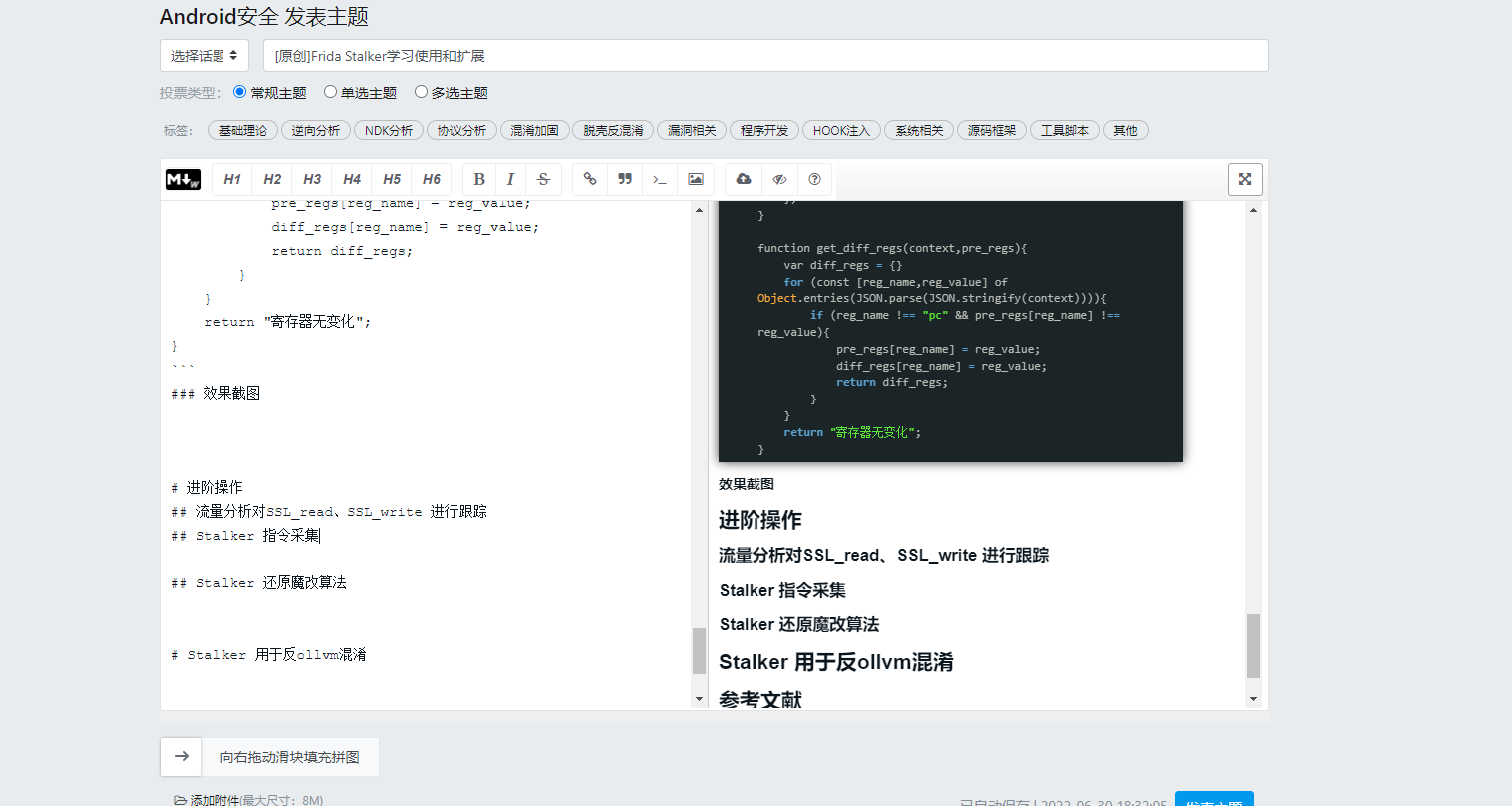Viewport: 1512px width, 806px height.
Task: Apply H5 heading format
Action: pos(392,179)
